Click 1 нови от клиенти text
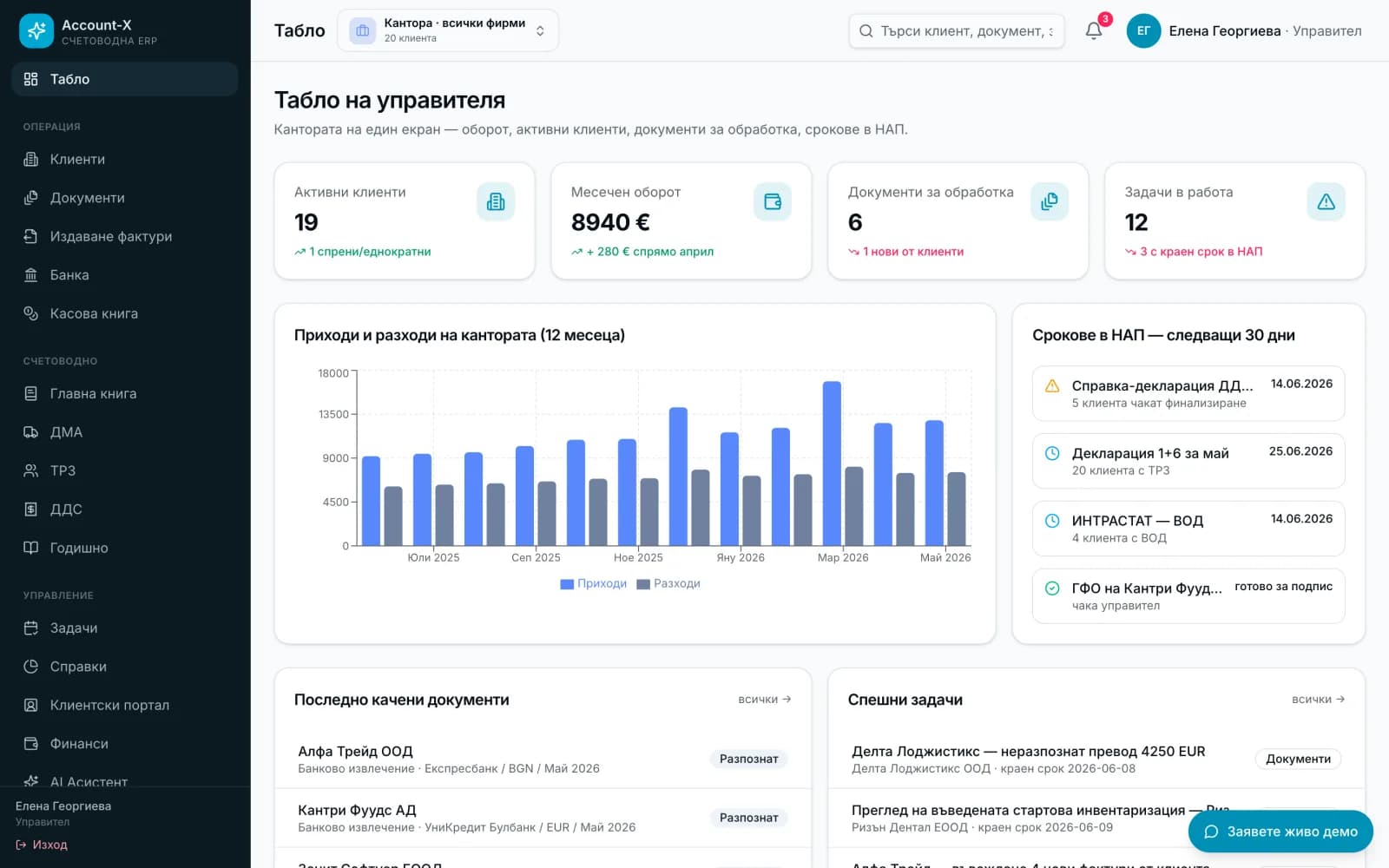 (x=913, y=252)
